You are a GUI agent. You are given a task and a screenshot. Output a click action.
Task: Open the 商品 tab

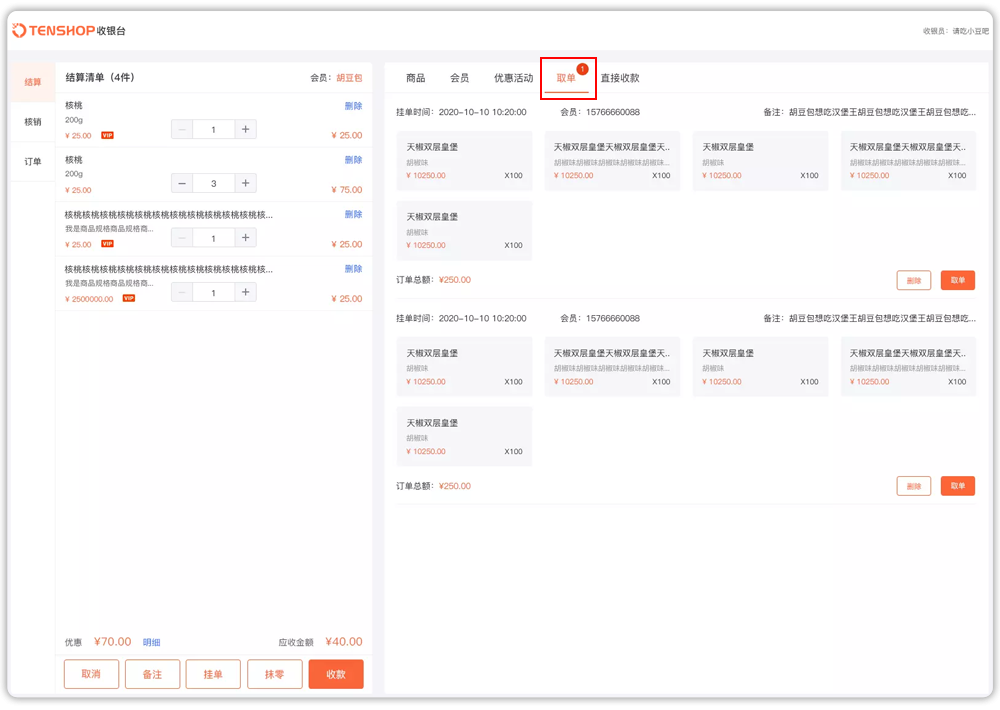415,78
